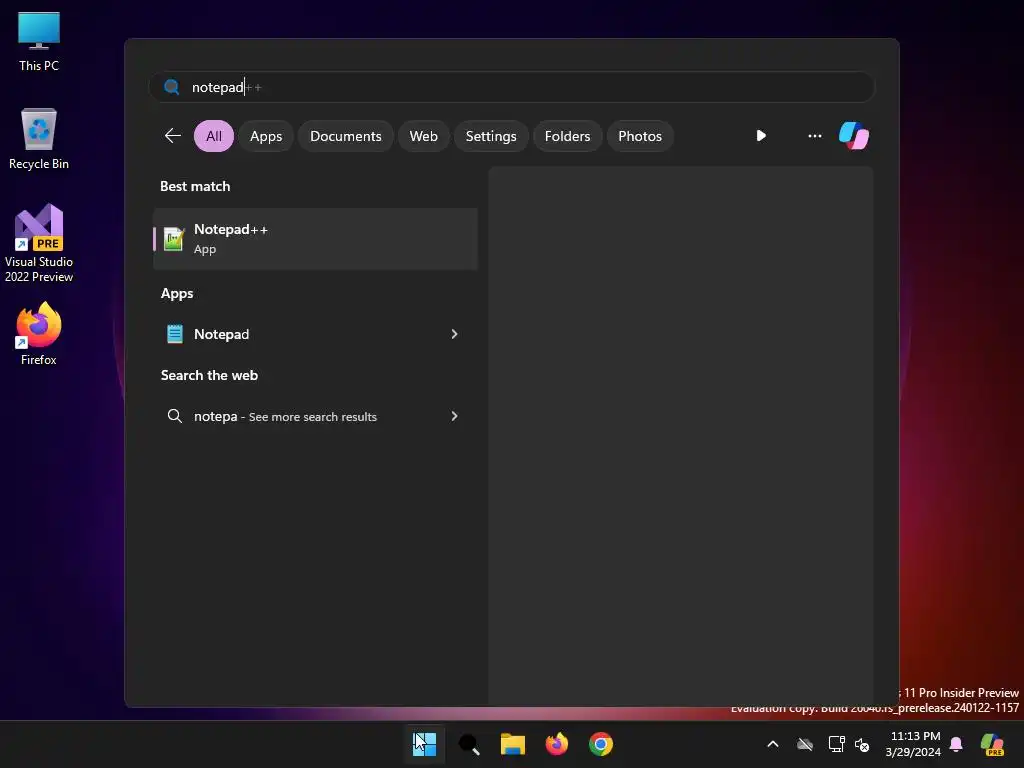
Task: Click the network display tray icon
Action: [837, 744]
